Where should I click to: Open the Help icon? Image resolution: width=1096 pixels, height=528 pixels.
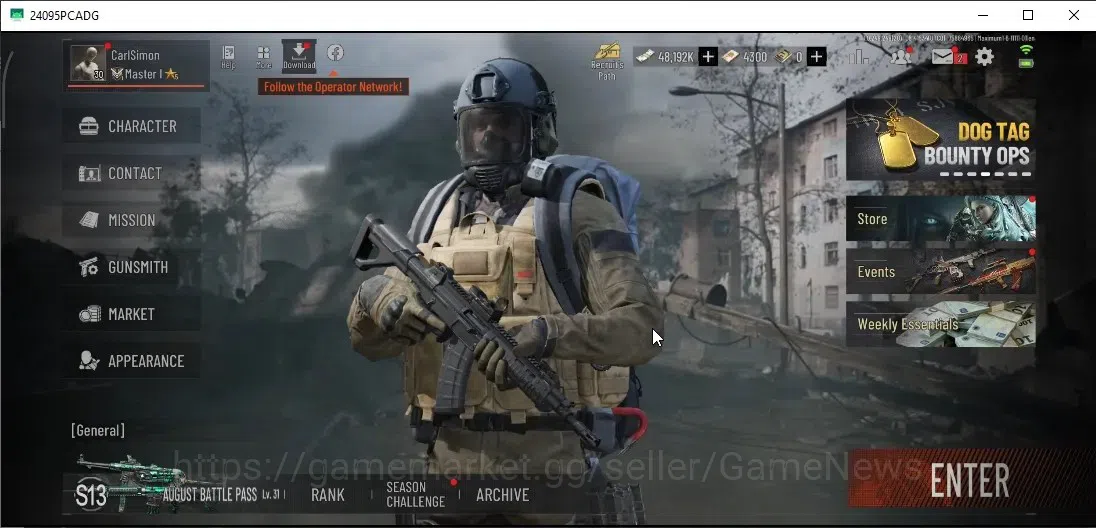228,57
